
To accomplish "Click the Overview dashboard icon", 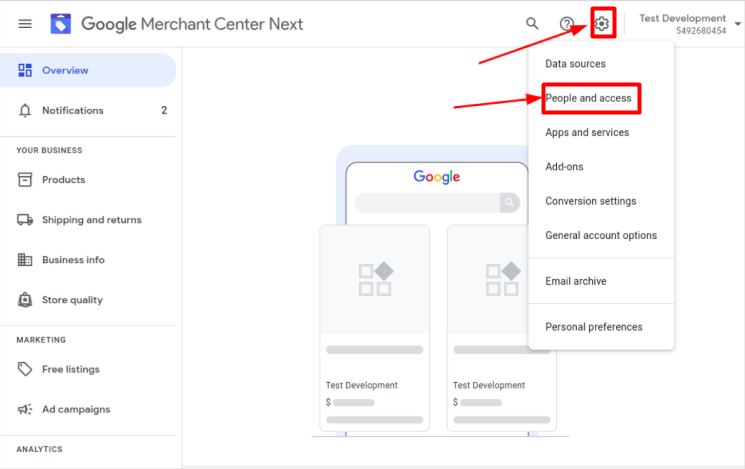I will [x=25, y=70].
